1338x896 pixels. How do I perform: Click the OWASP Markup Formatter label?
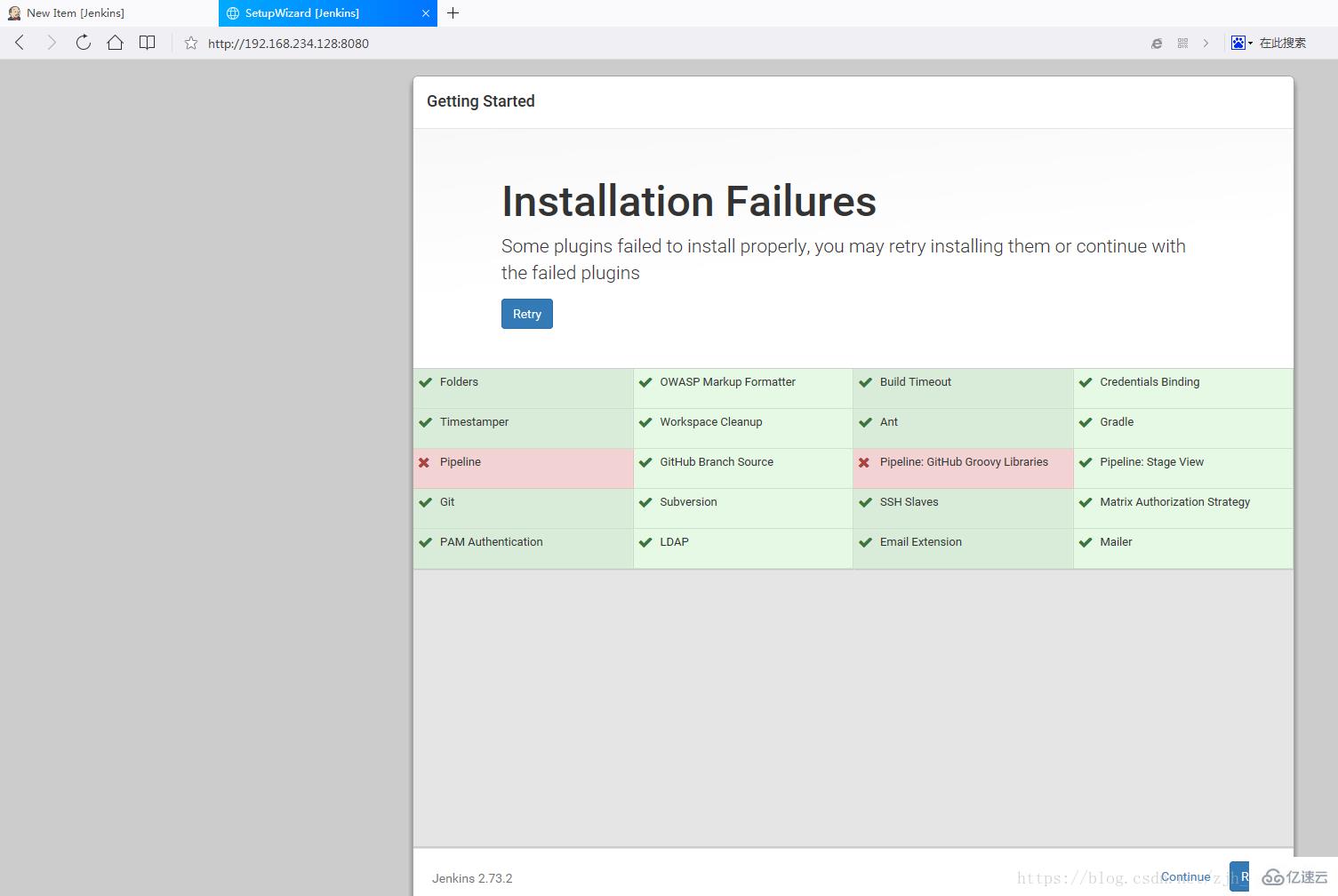[727, 382]
